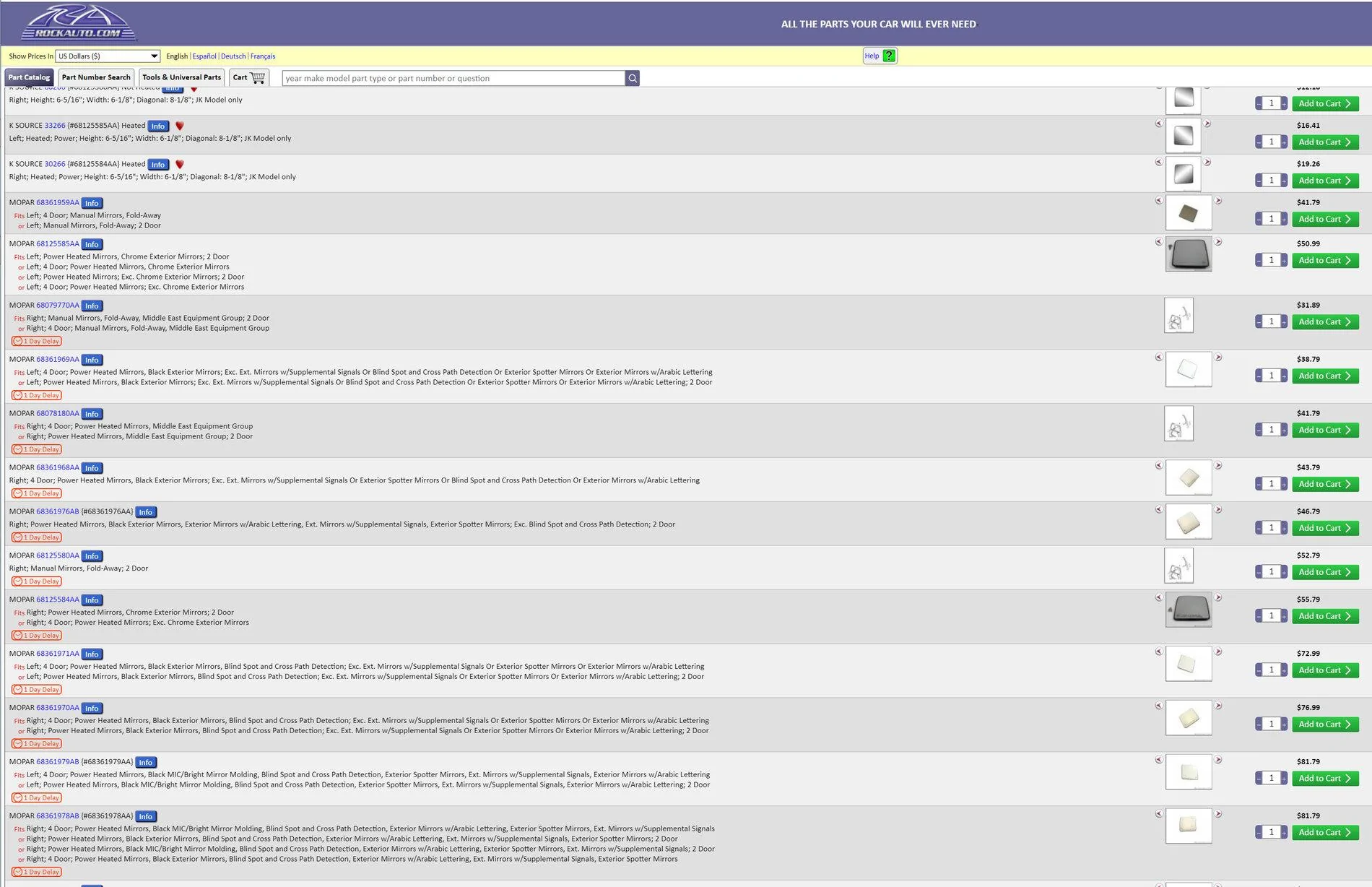Viewport: 1372px width, 887px height.
Task: Show next image for MOPAR 68361959AA
Action: [1218, 201]
